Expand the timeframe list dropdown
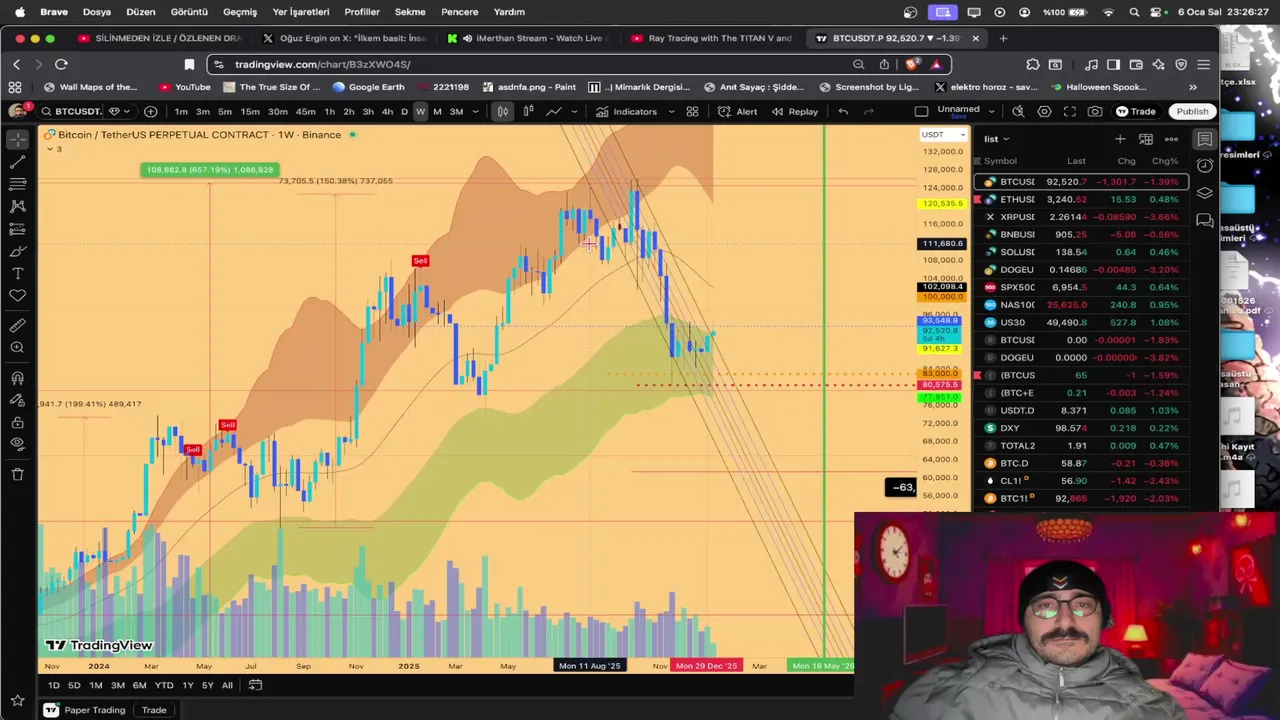Viewport: 1280px width, 720px height. (x=475, y=111)
